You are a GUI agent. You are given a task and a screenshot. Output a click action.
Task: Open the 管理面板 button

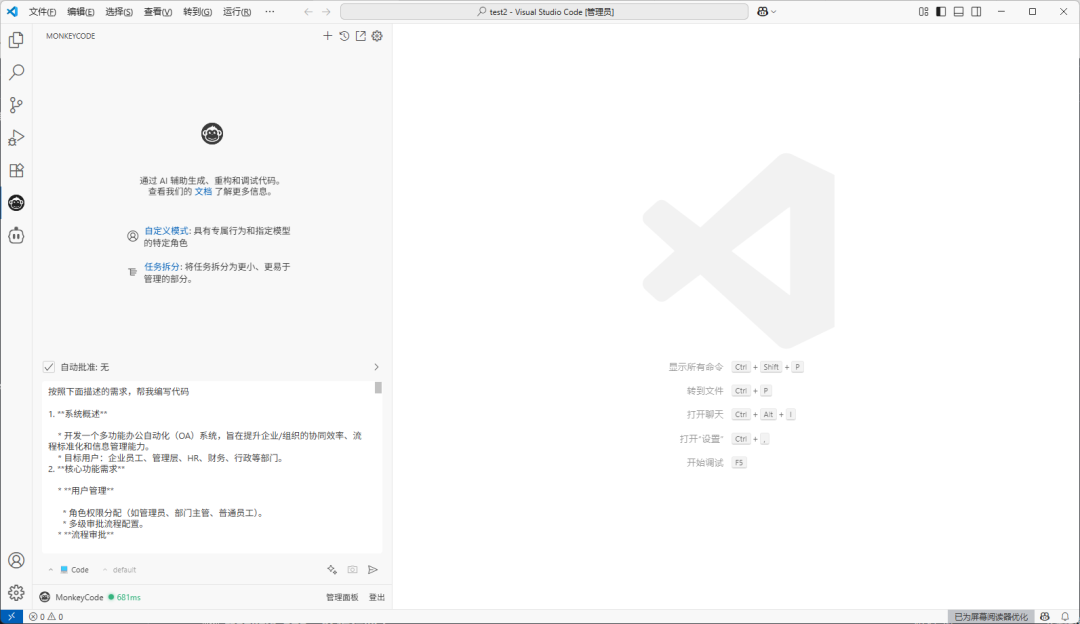click(342, 597)
